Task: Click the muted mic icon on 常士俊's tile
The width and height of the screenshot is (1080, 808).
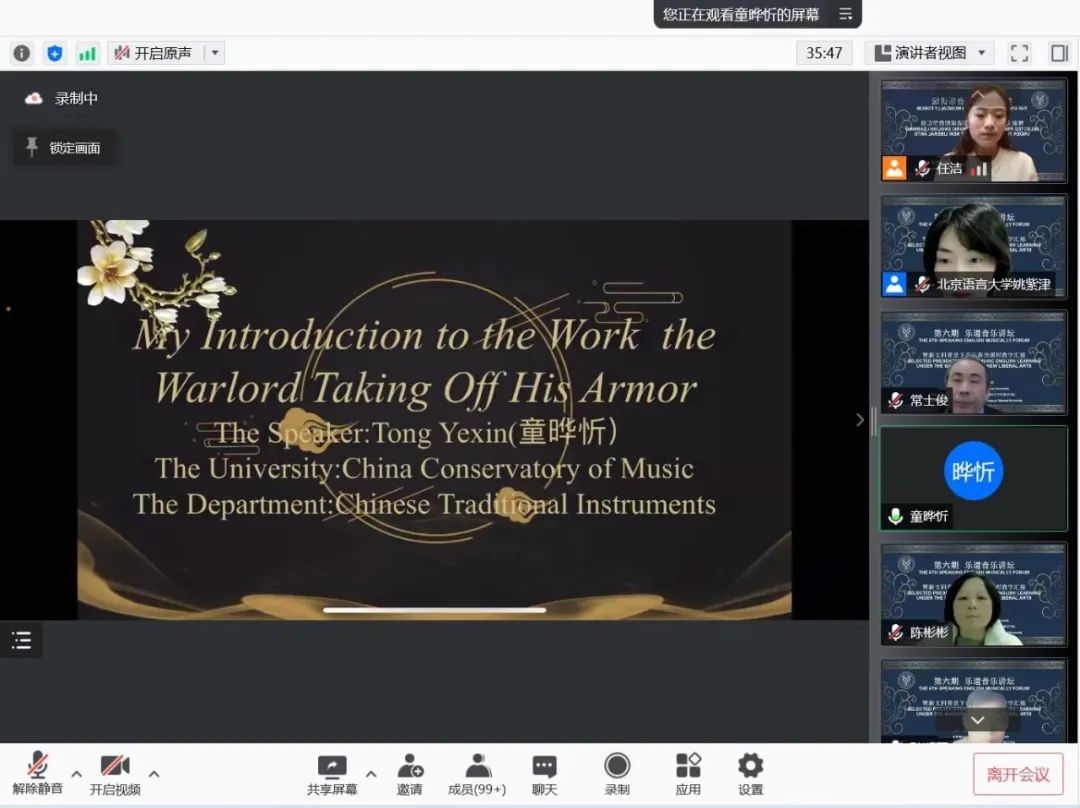Action: [x=895, y=400]
